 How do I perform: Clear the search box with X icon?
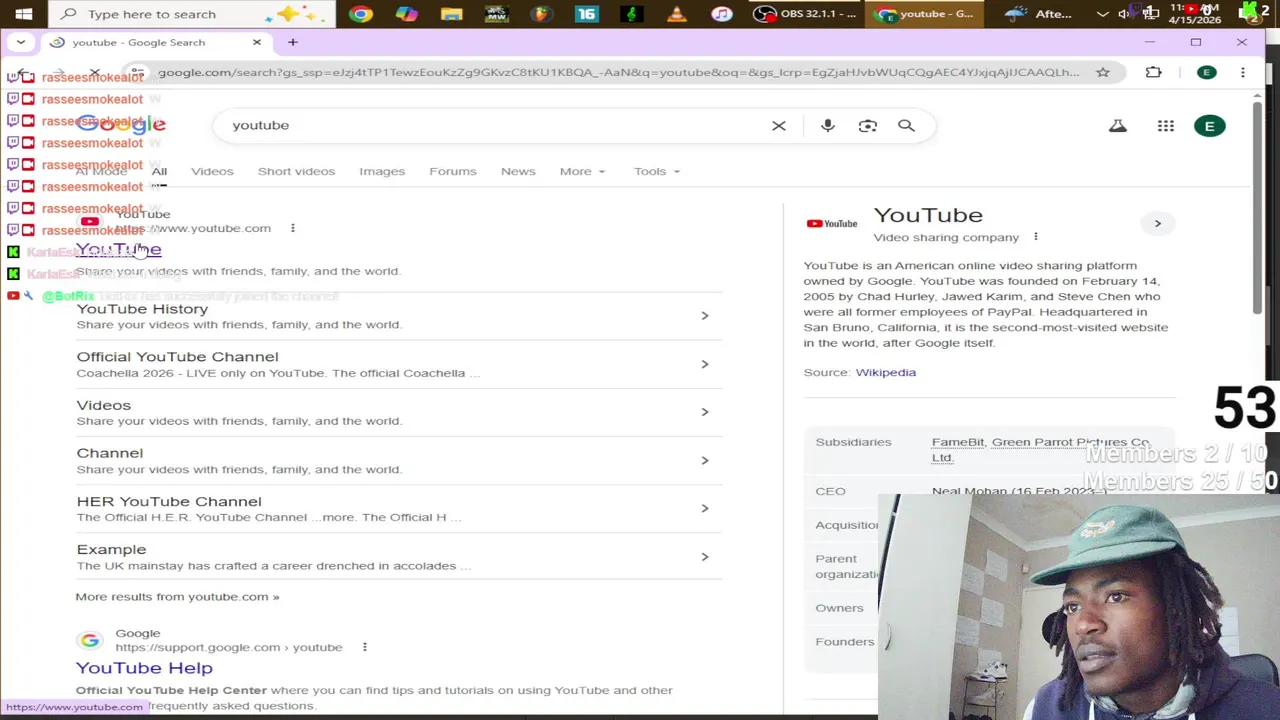(779, 126)
